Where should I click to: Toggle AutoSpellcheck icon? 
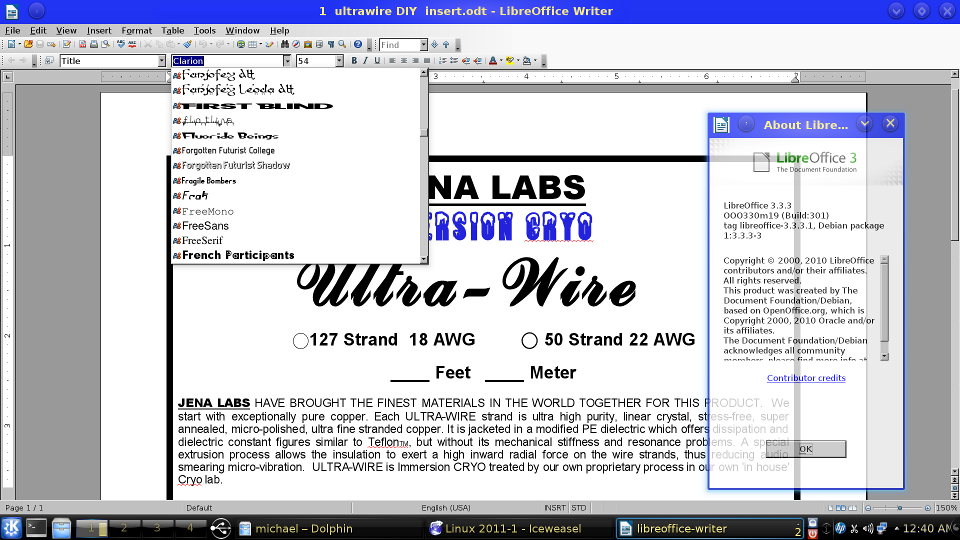132,44
